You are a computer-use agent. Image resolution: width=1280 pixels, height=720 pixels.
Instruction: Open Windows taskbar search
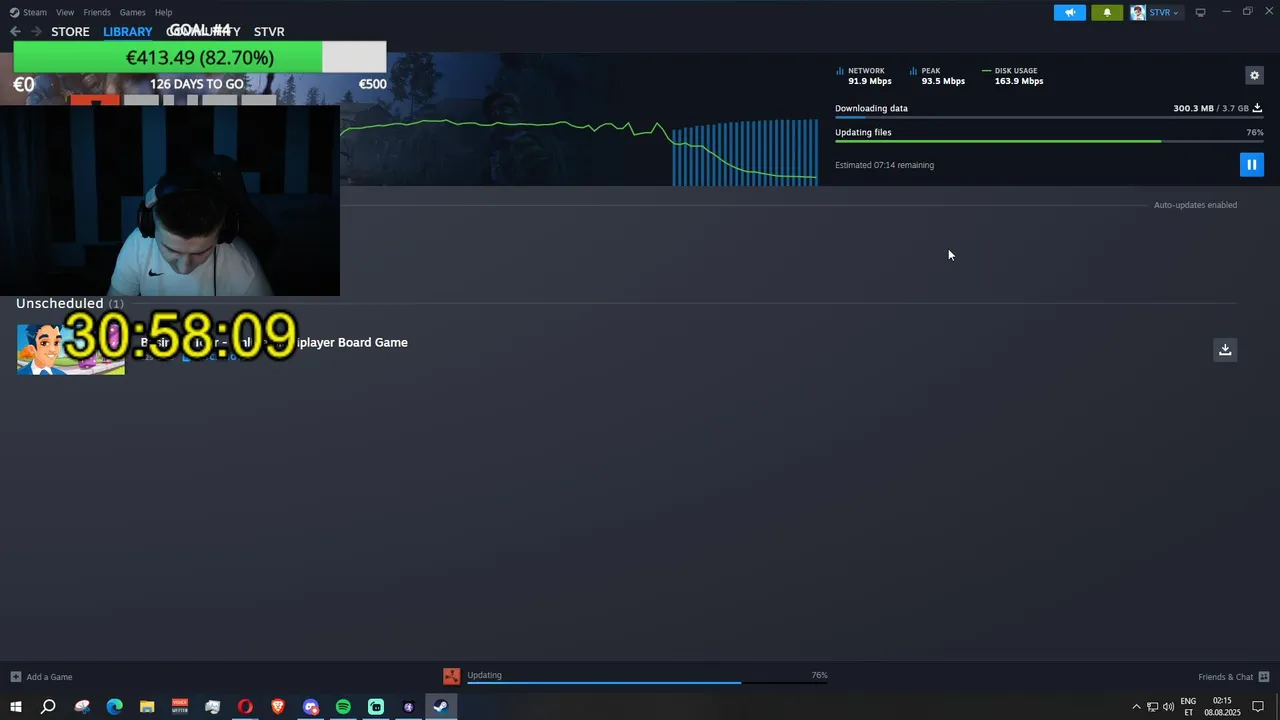[x=48, y=707]
